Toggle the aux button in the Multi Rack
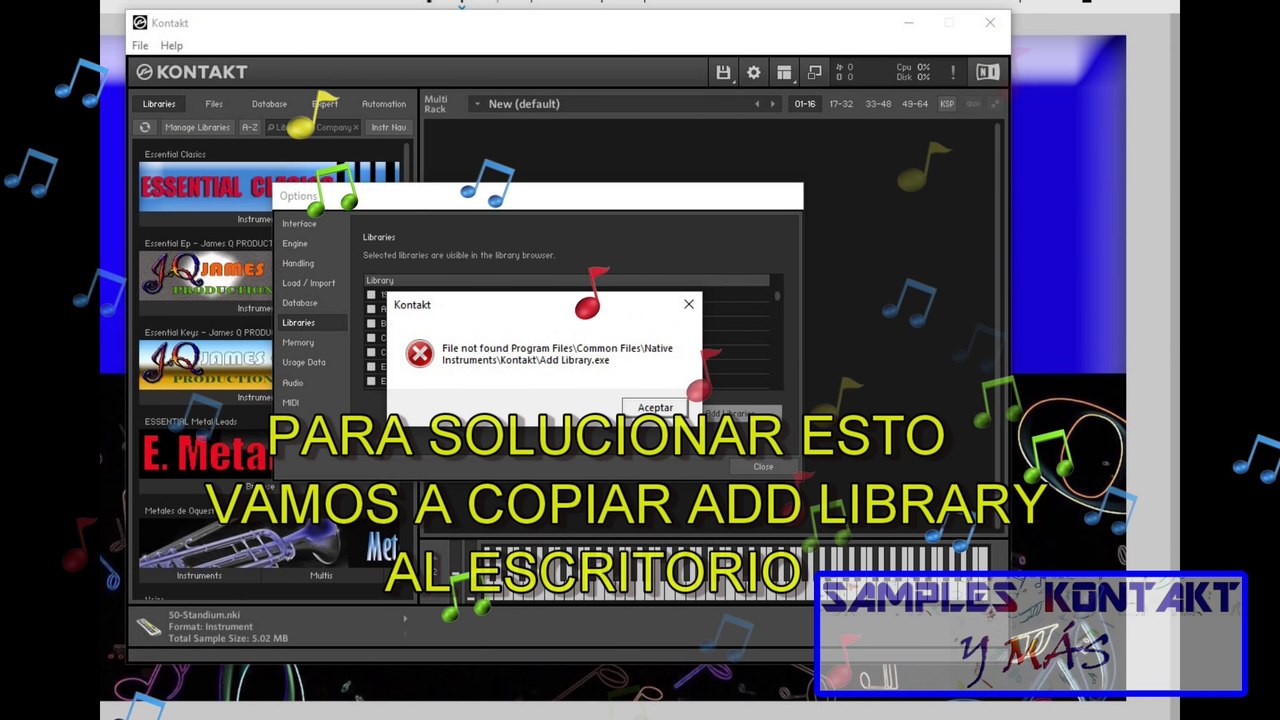Screen dimensions: 1280x720 pyautogui.click(x=973, y=104)
